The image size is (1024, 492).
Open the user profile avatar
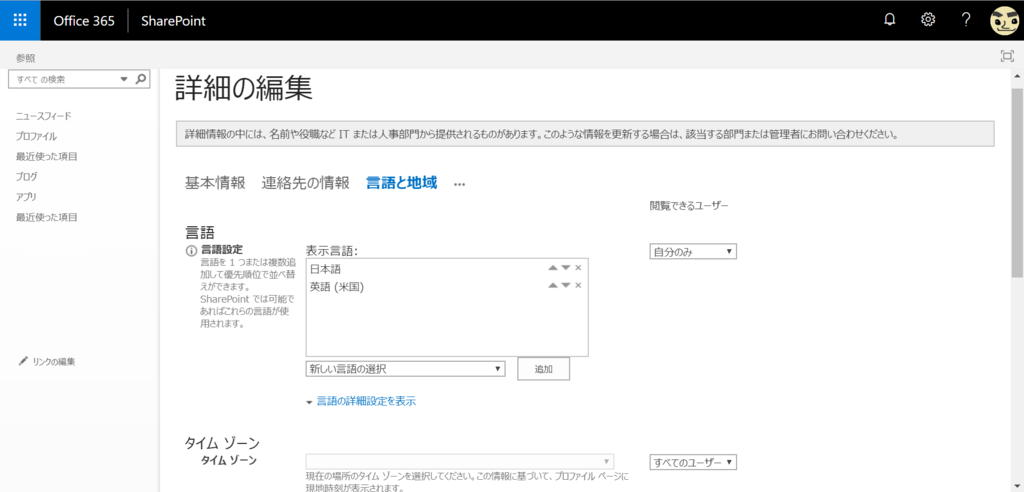tap(1004, 22)
